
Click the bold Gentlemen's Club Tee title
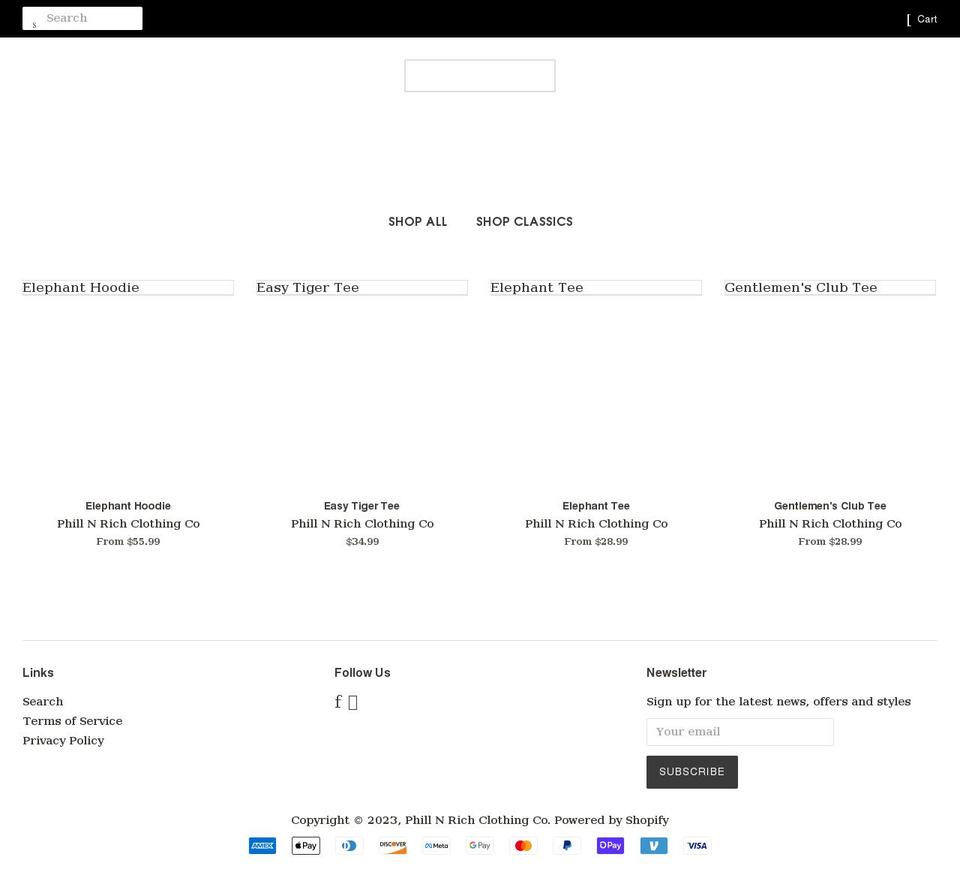[x=830, y=506]
